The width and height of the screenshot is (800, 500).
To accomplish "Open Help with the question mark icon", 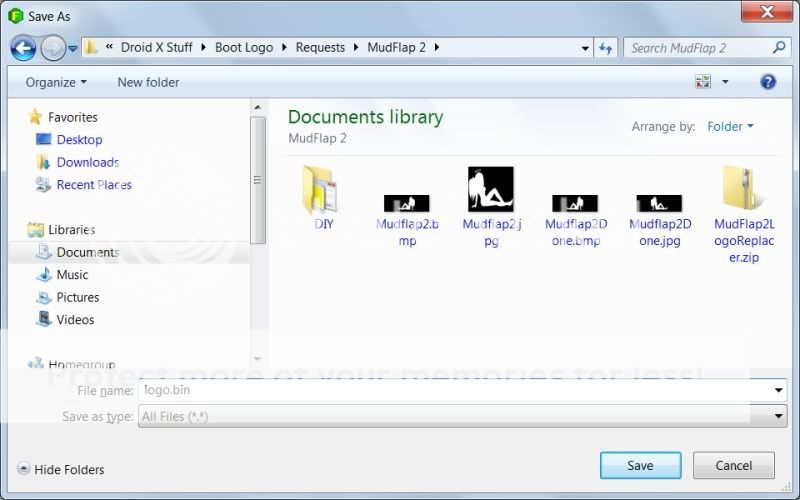I will pos(768,82).
